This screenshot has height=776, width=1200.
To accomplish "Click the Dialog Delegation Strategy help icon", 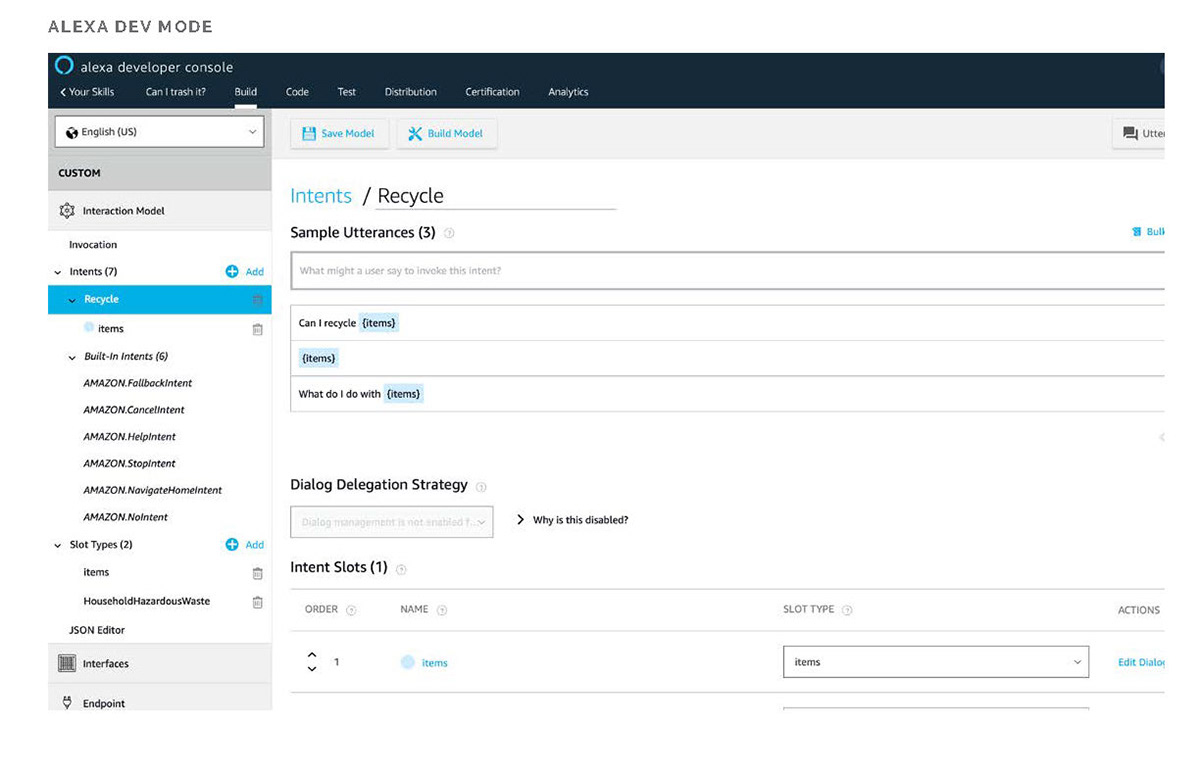I will point(481,487).
